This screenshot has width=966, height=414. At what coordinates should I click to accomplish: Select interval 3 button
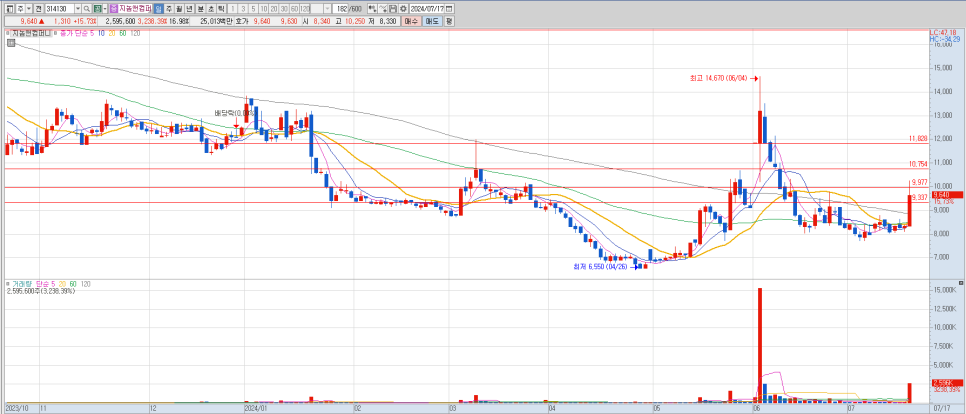(x=243, y=9)
